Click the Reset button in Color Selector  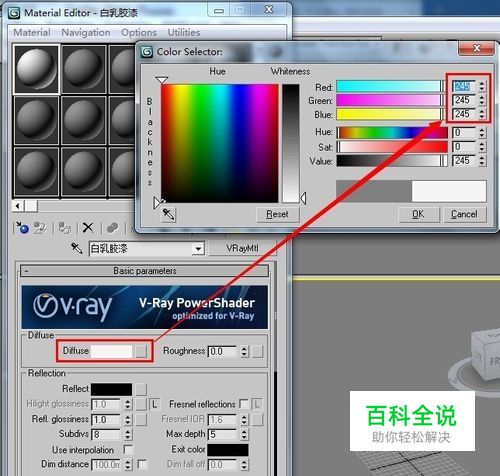point(277,214)
